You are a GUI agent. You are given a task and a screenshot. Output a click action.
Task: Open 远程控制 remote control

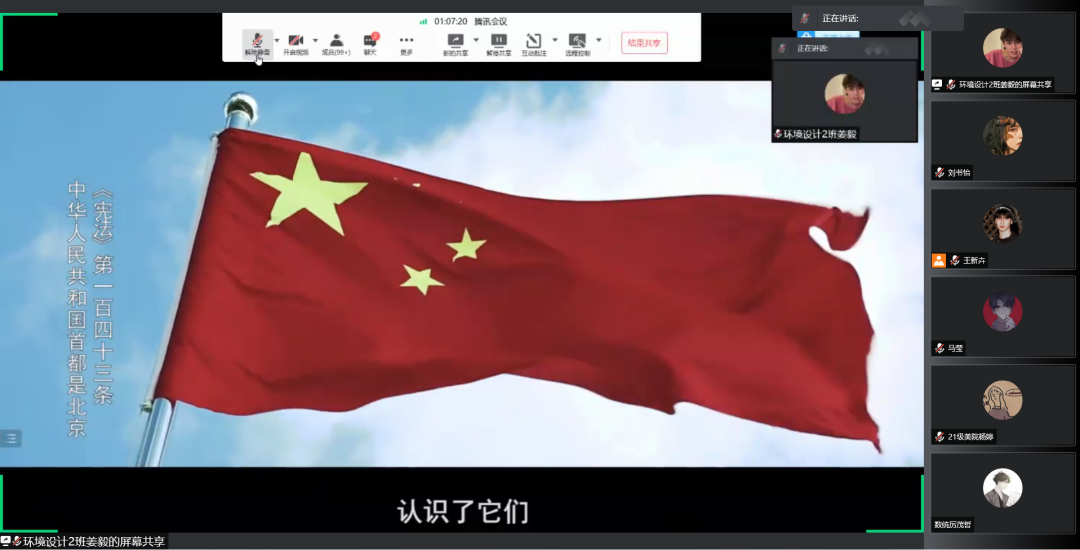click(x=577, y=41)
